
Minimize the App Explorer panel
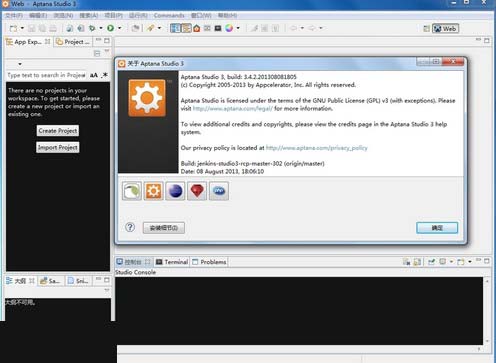coord(98,40)
